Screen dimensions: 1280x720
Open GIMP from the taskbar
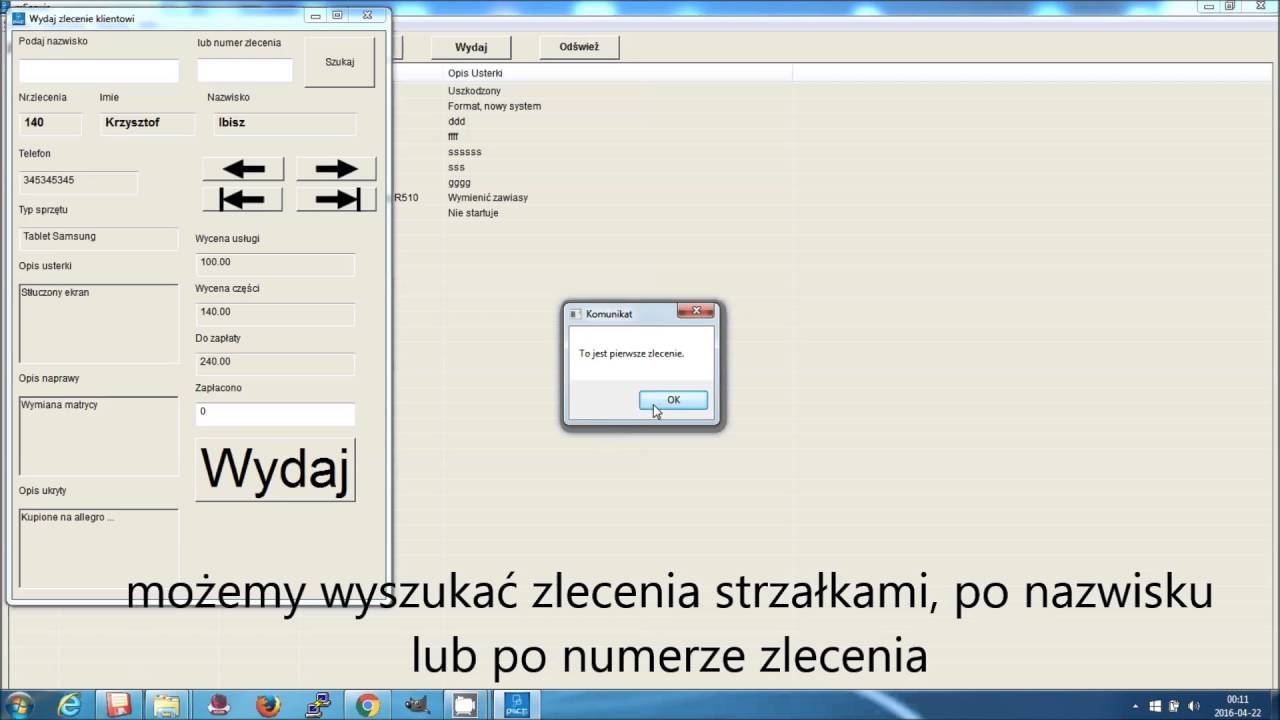[x=416, y=705]
